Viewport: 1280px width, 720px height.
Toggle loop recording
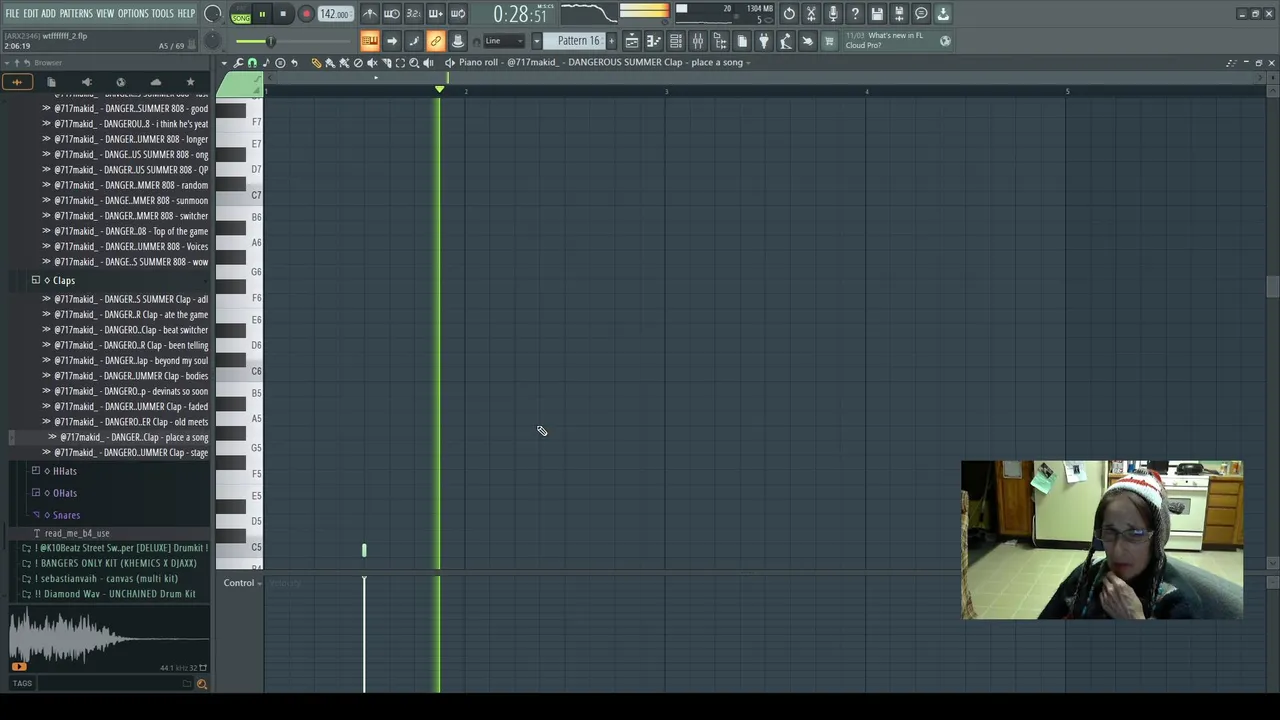tap(457, 14)
